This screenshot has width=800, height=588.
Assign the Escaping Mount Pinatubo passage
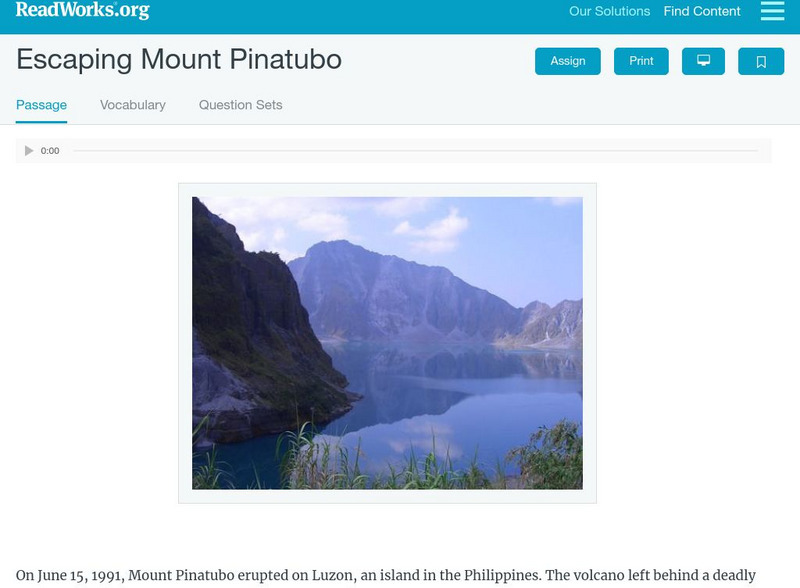click(x=568, y=61)
